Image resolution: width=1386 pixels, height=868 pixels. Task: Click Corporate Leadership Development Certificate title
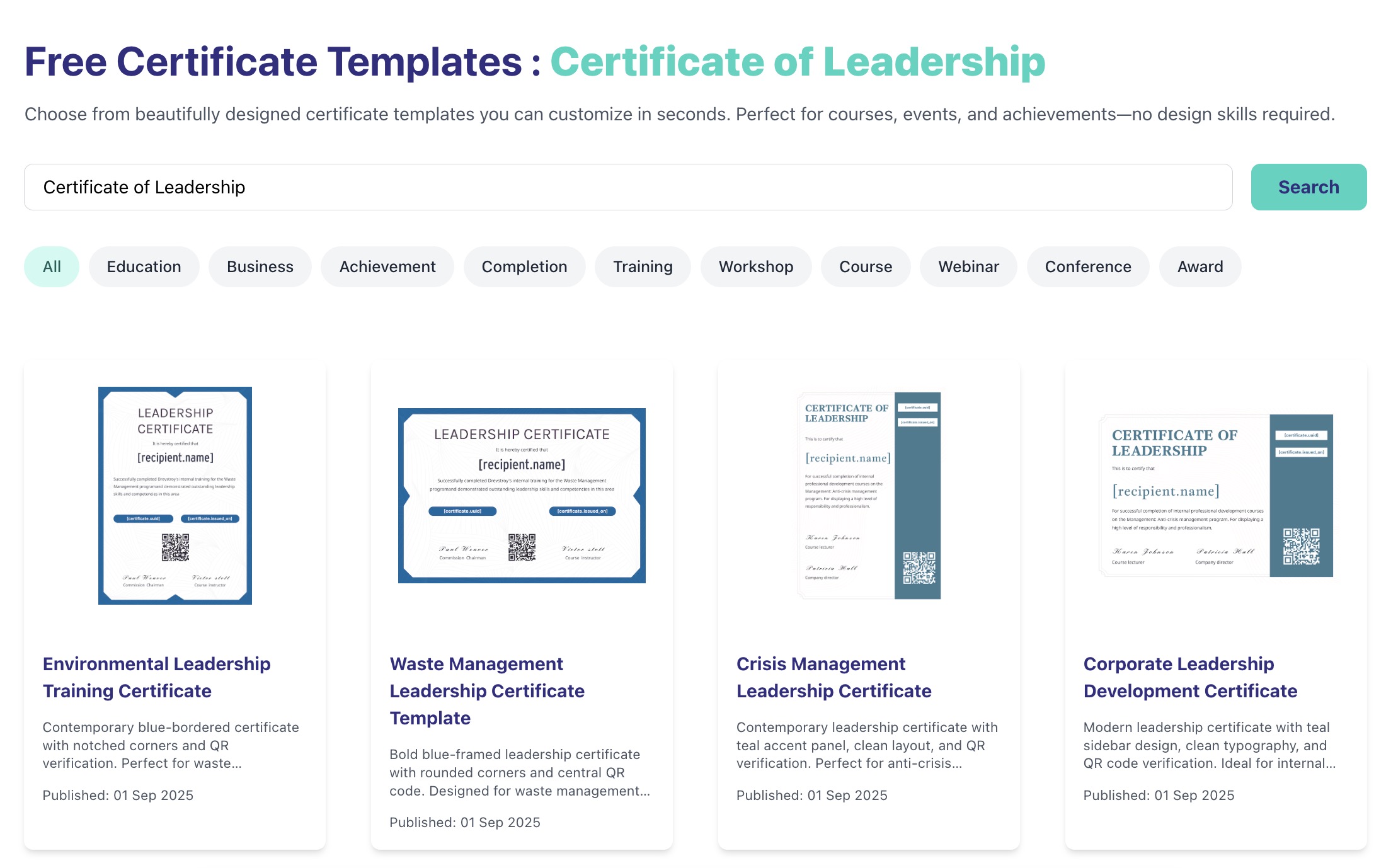tap(1189, 677)
